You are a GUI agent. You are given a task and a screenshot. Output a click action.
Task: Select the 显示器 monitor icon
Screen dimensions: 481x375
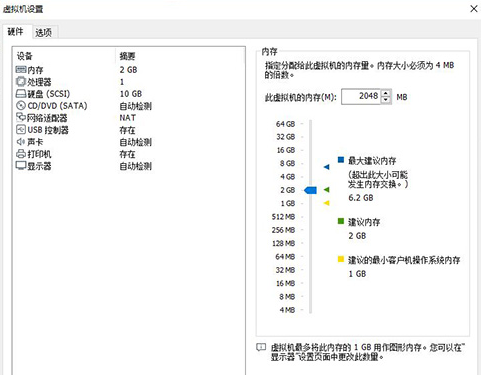pyautogui.click(x=21, y=166)
